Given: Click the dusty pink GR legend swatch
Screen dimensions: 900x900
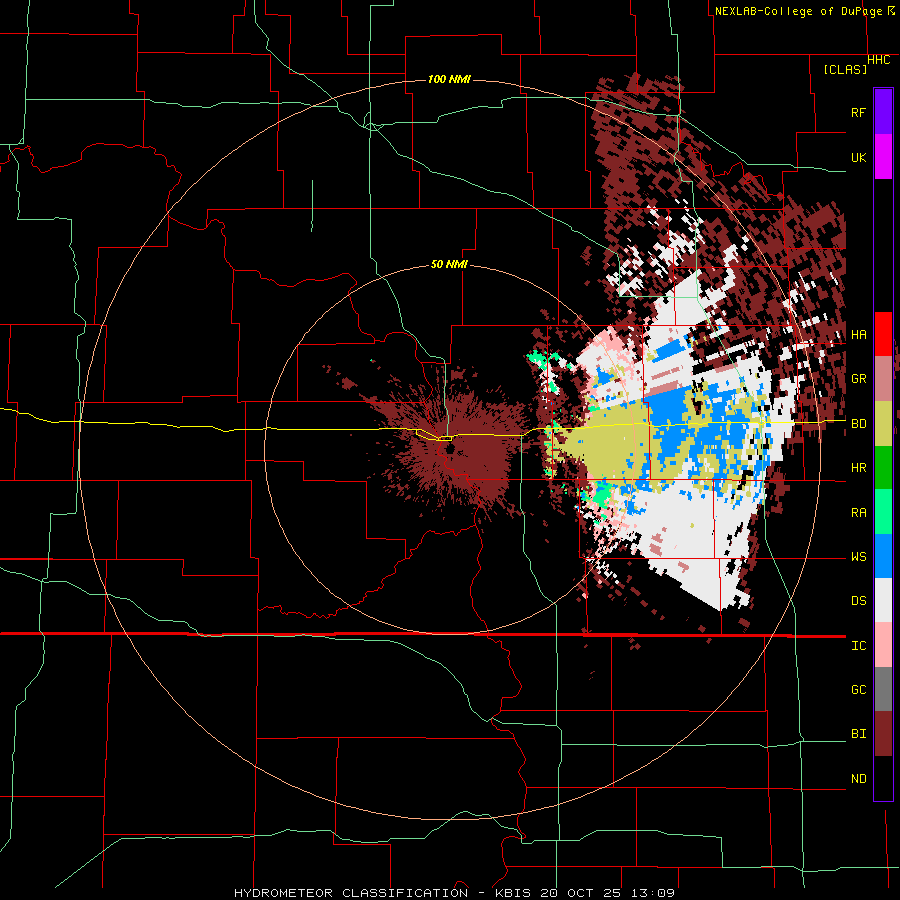Looking at the screenshot, I should (883, 379).
